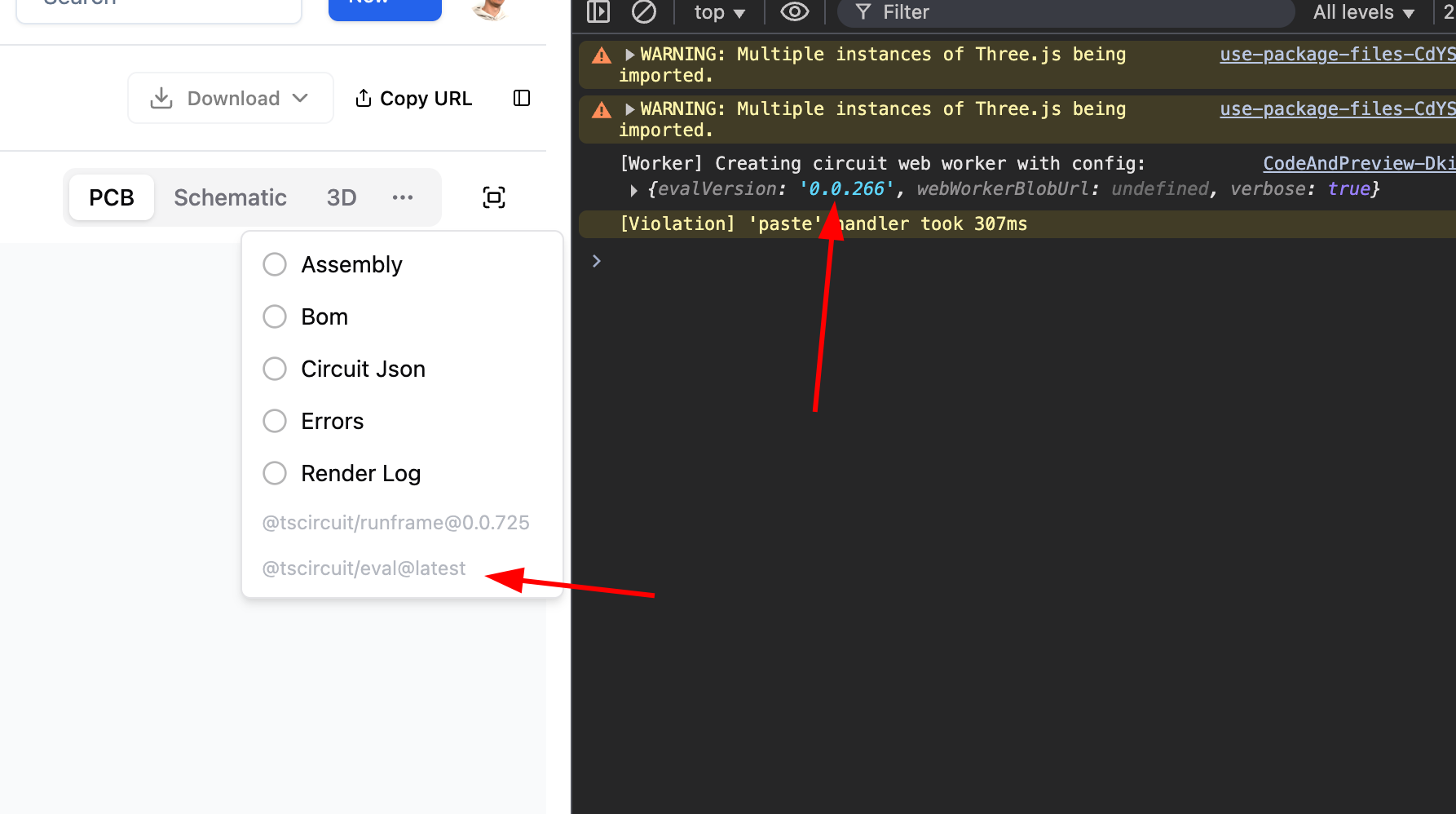Open first use-package-files source link

pyautogui.click(x=1337, y=54)
